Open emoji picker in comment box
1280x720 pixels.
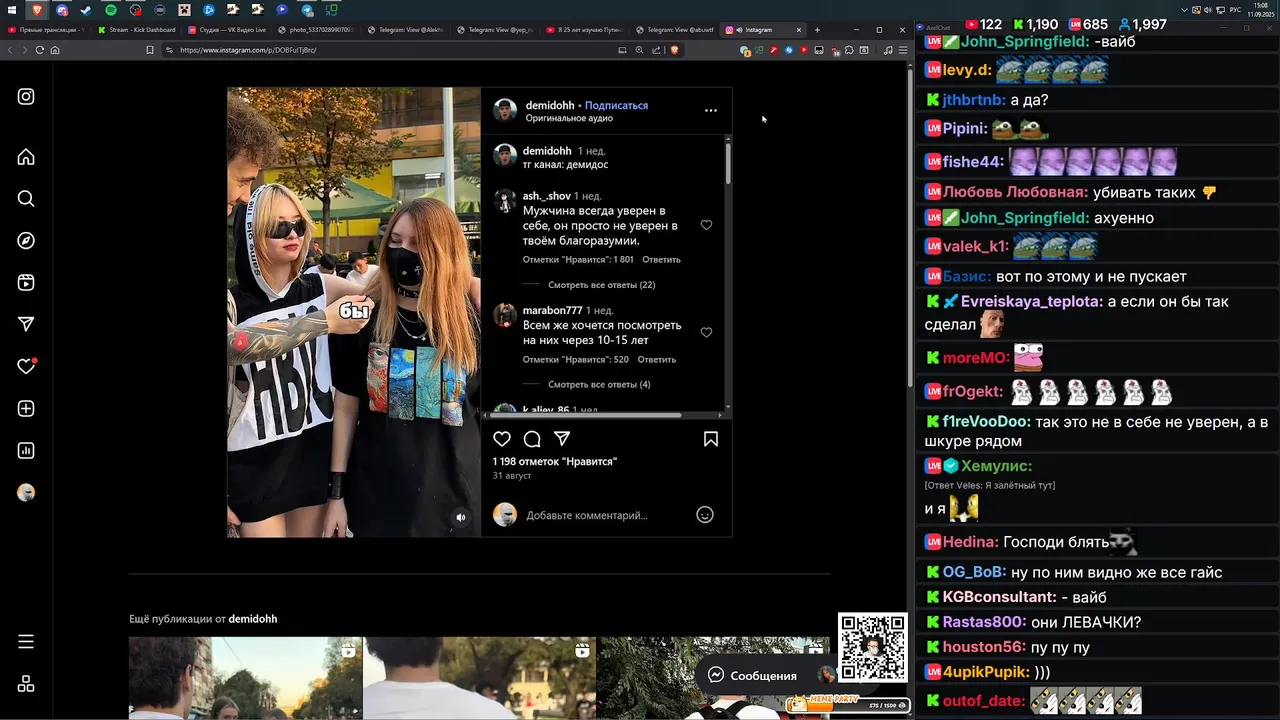pyautogui.click(x=705, y=515)
